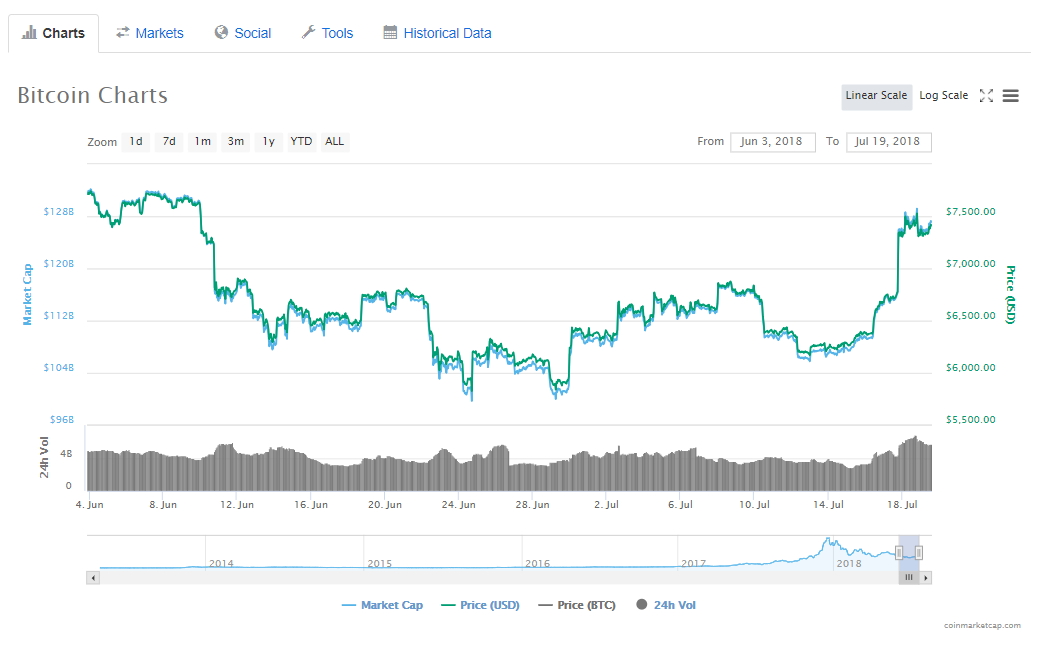The image size is (1051, 646).
Task: Open the chart hamburger export menu
Action: (1010, 95)
